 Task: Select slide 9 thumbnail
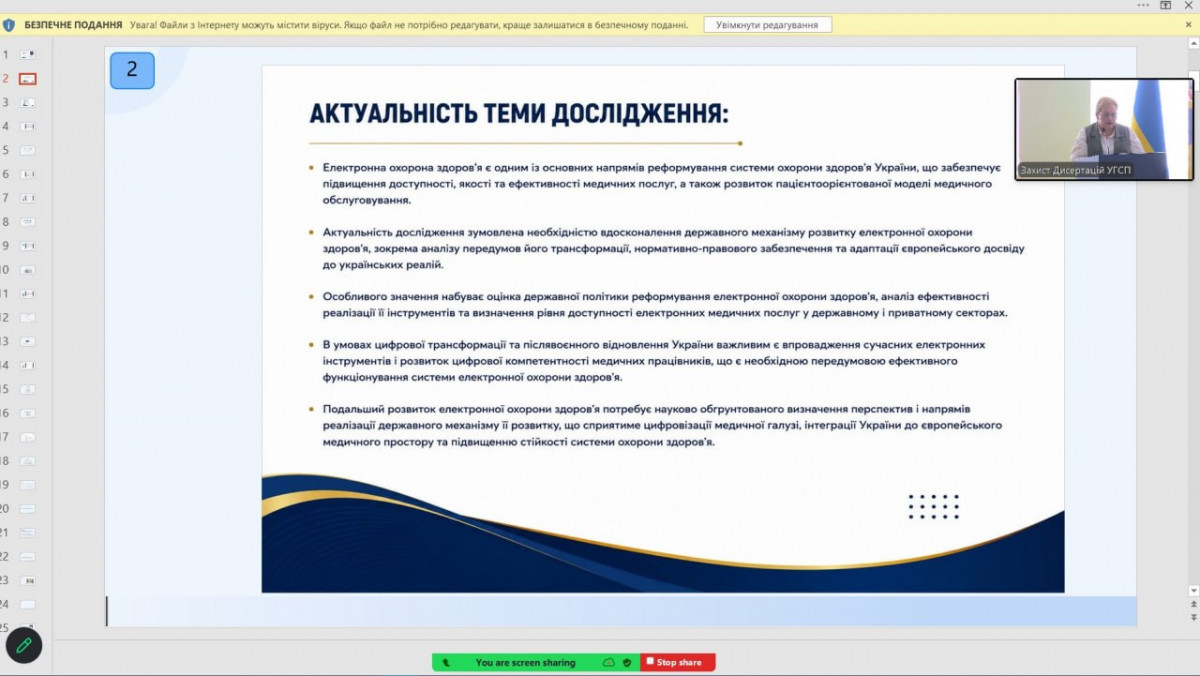(28, 246)
